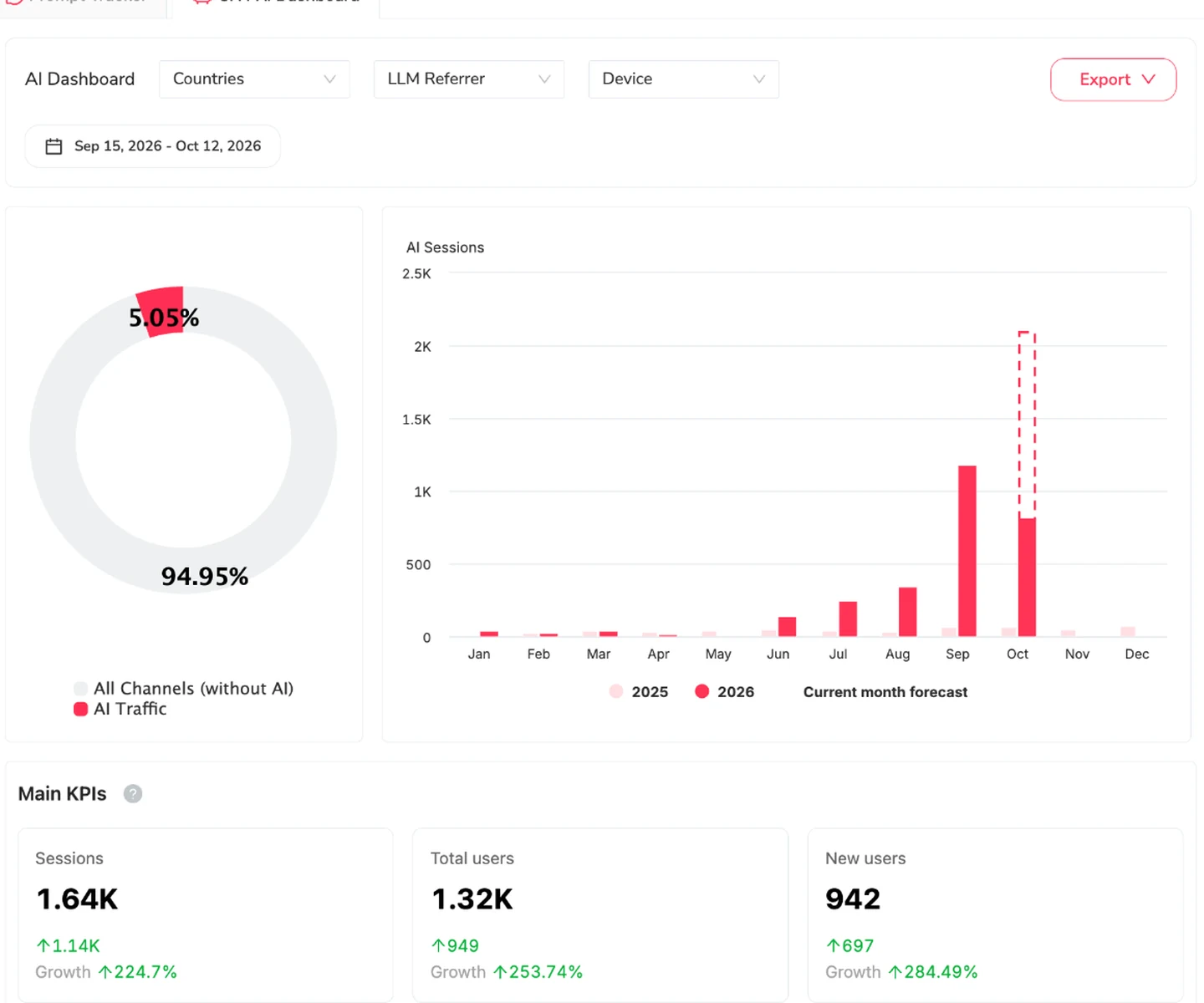
Task: Open the Countries dropdown
Action: 254,79
